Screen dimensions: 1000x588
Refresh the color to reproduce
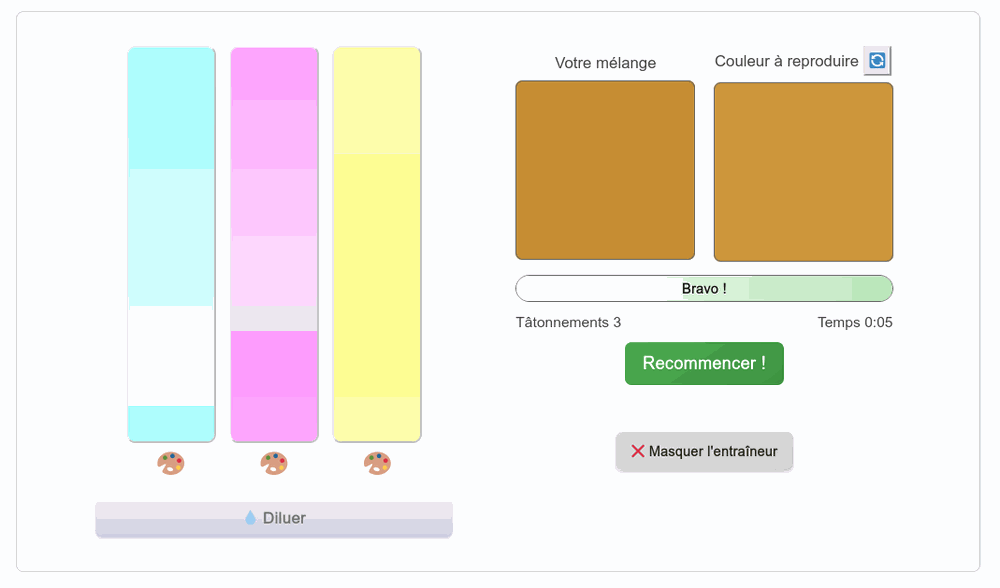coord(877,61)
